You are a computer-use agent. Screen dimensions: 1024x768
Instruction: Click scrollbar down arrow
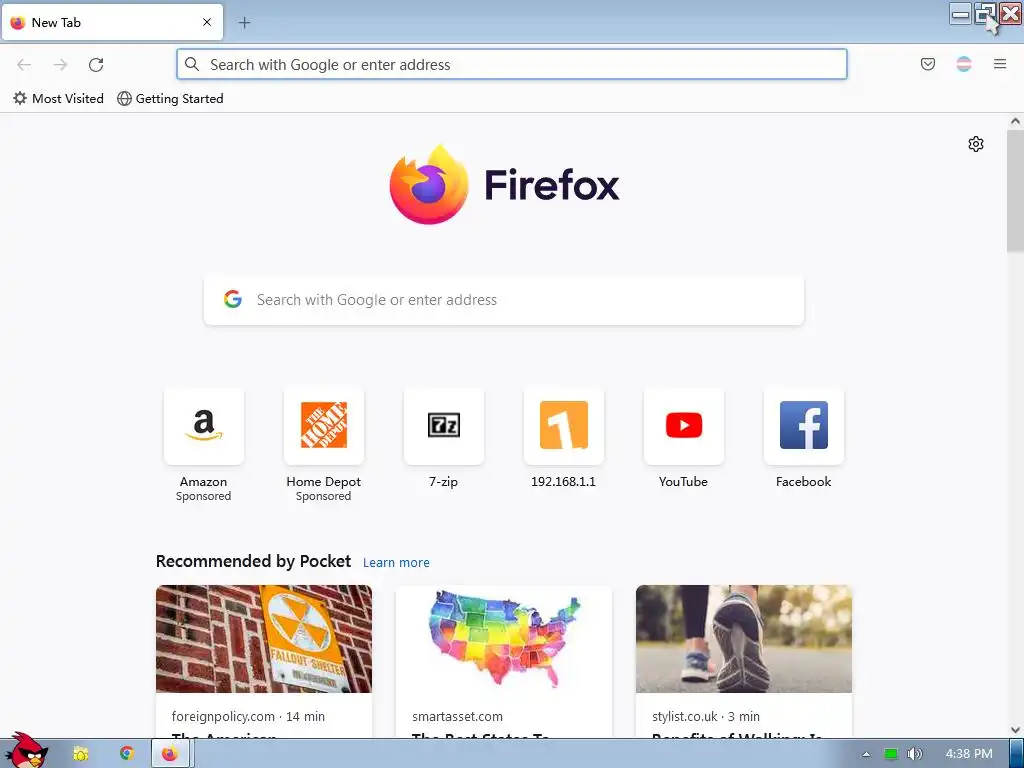1015,730
